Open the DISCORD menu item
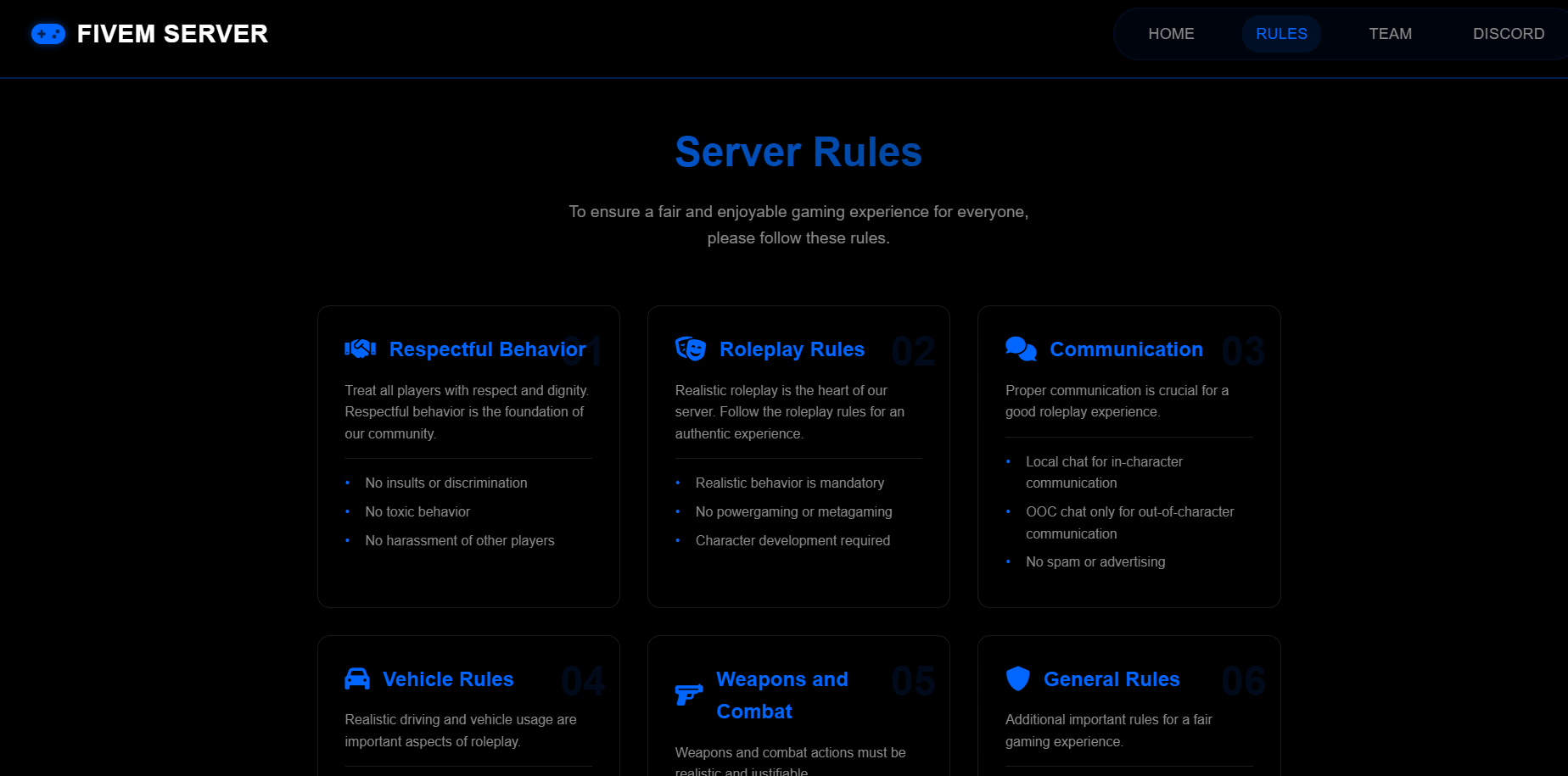The image size is (1568, 776). (x=1509, y=34)
